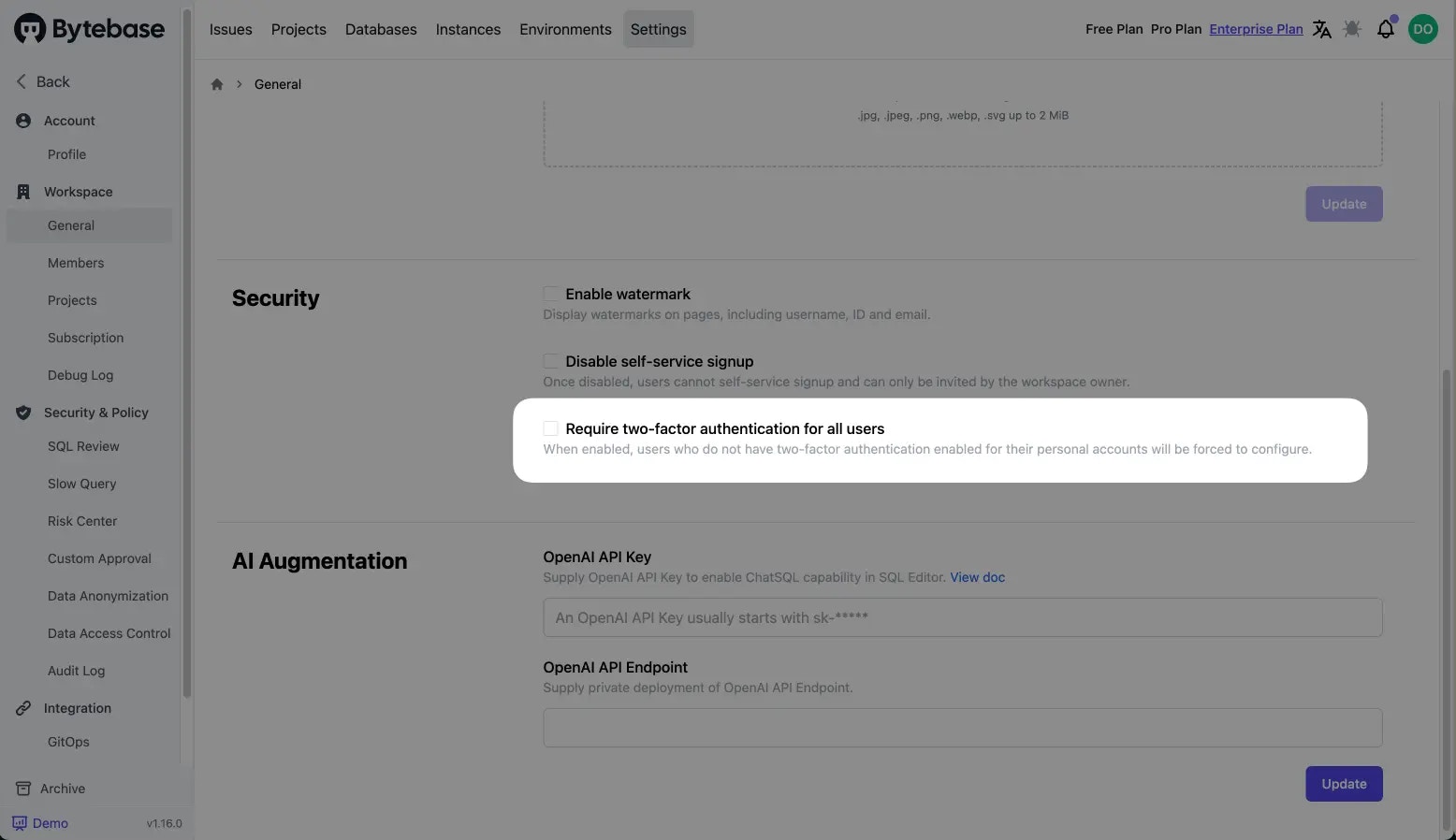Click the breadcrumb chevron next to home
The image size is (1456, 840).
239,84
